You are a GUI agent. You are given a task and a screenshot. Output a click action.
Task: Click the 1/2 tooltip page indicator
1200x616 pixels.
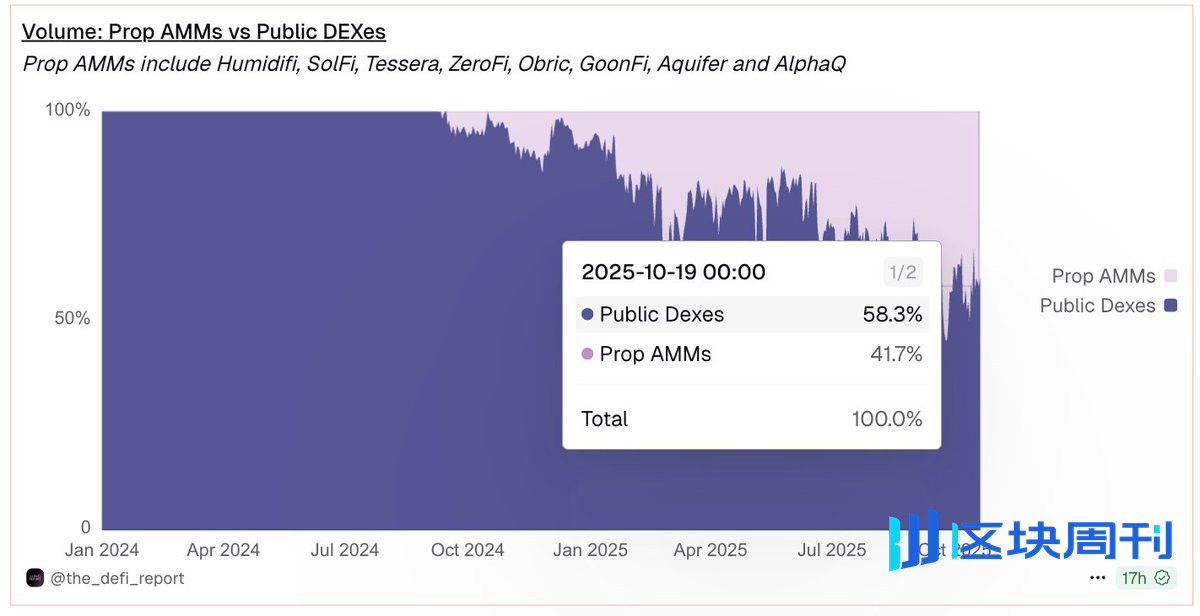[x=902, y=272]
